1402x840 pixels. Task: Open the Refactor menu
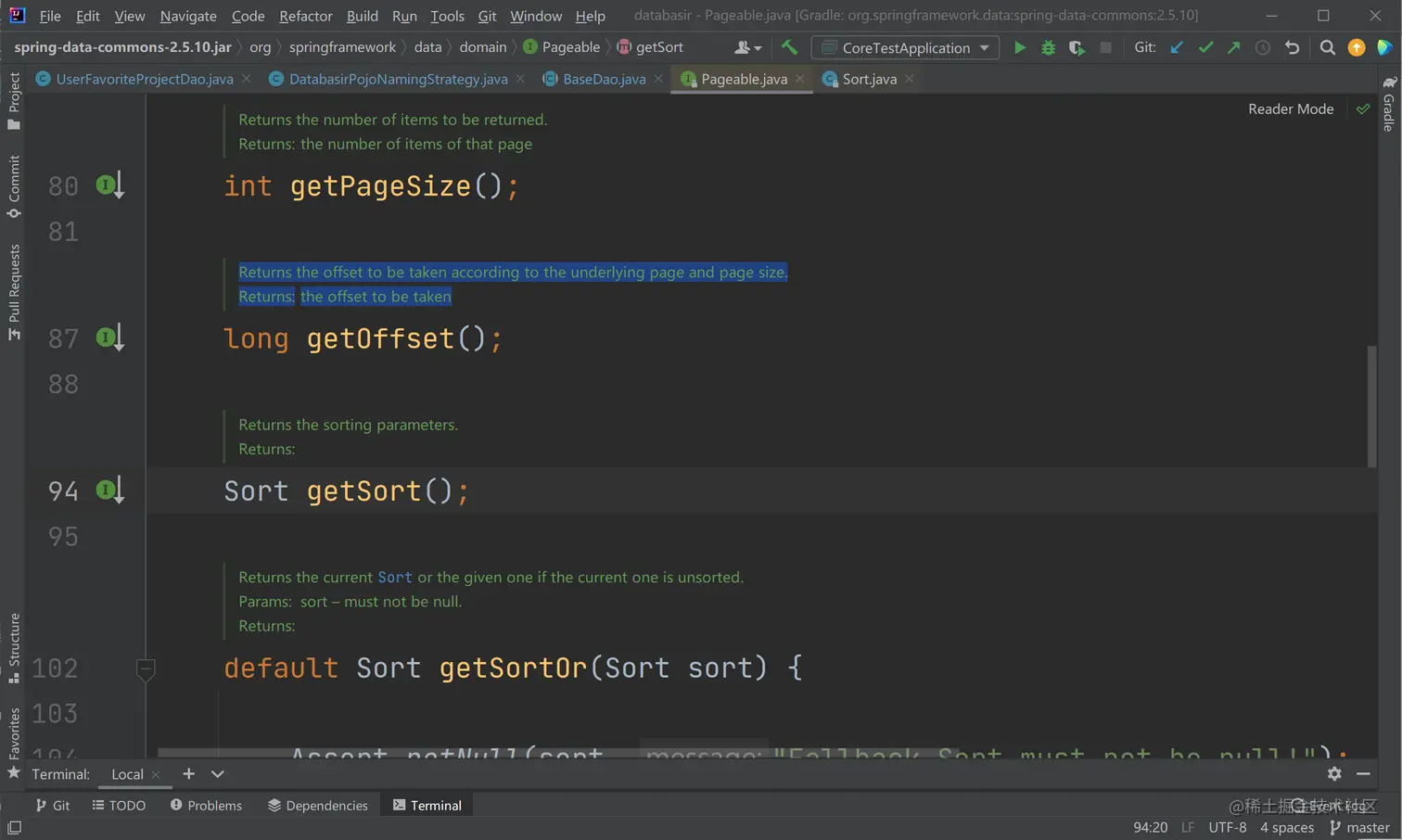click(305, 16)
